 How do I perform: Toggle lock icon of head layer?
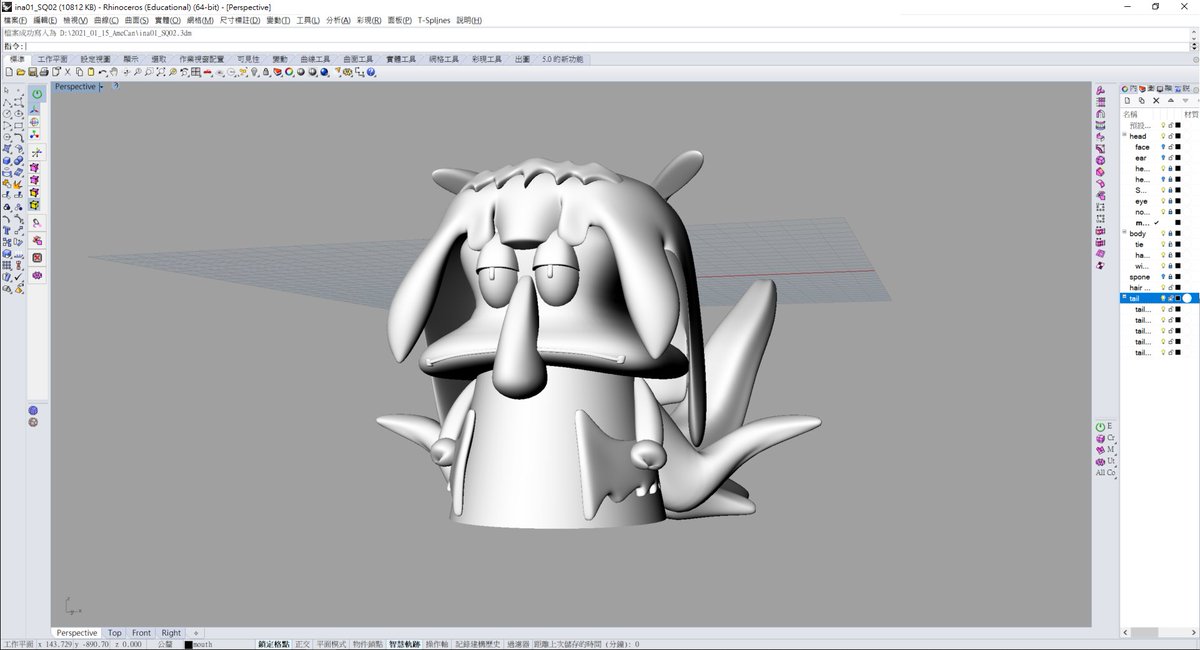tap(1170, 136)
